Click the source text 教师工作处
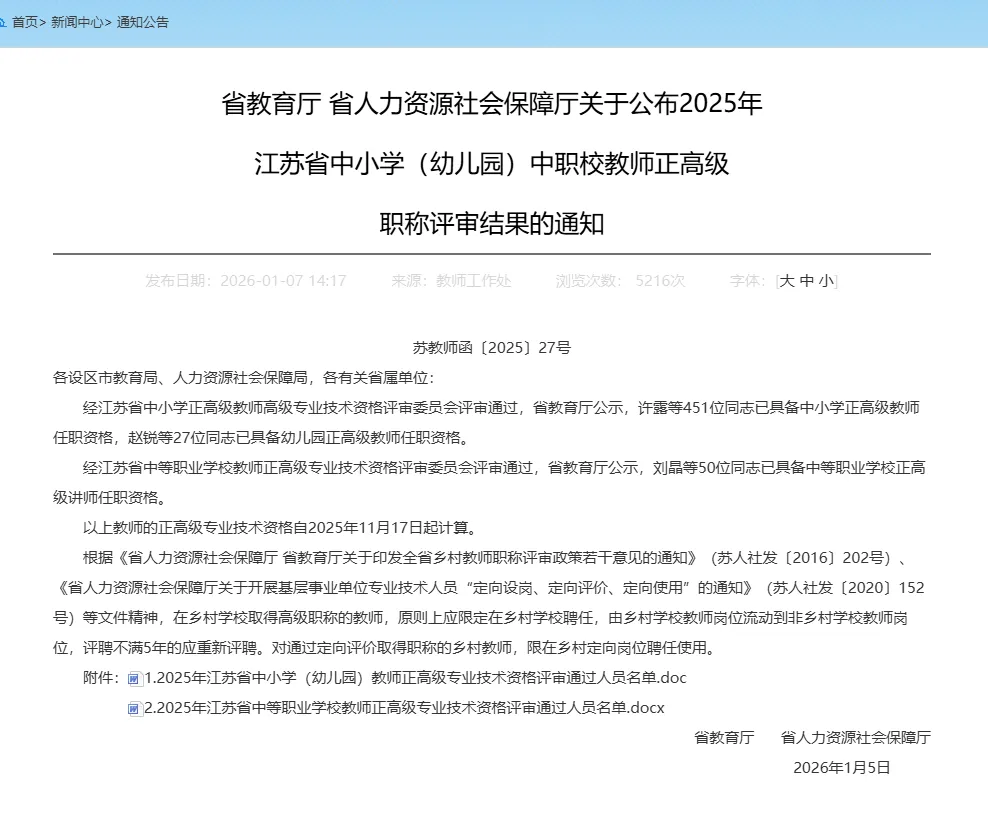This screenshot has height=839, width=988. (x=473, y=281)
